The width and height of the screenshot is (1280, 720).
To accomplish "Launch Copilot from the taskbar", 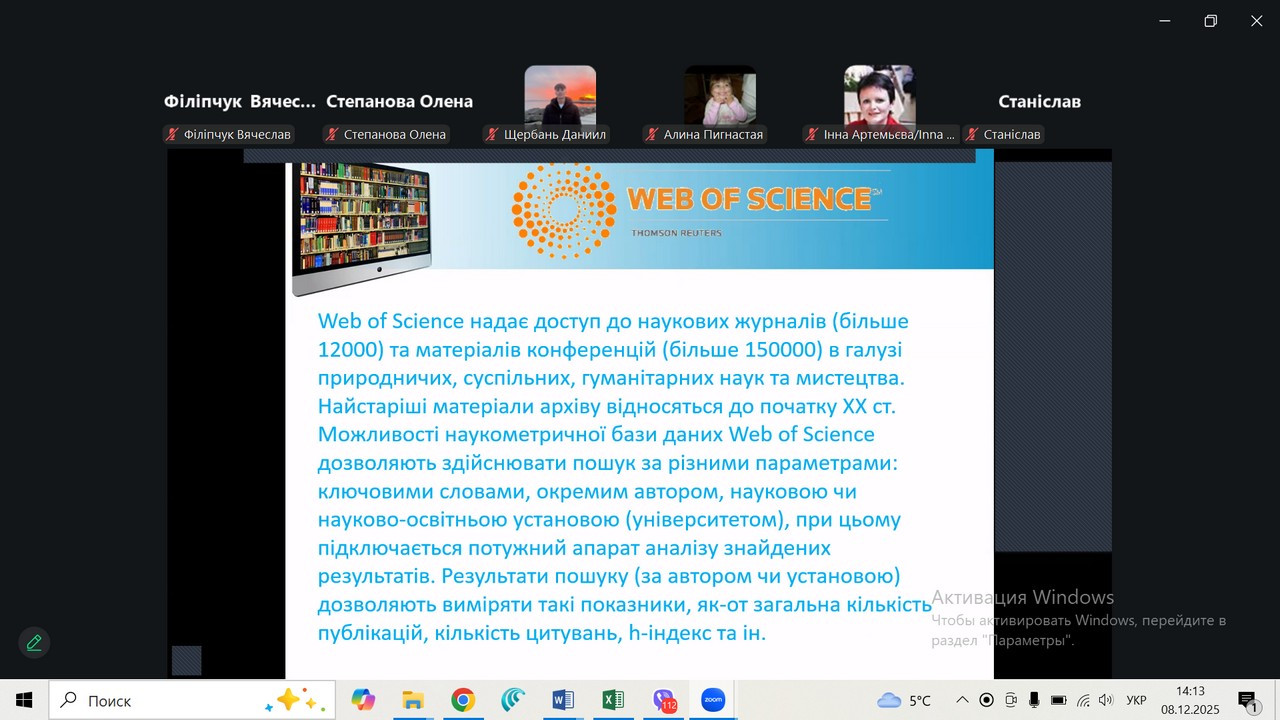I will pyautogui.click(x=363, y=700).
